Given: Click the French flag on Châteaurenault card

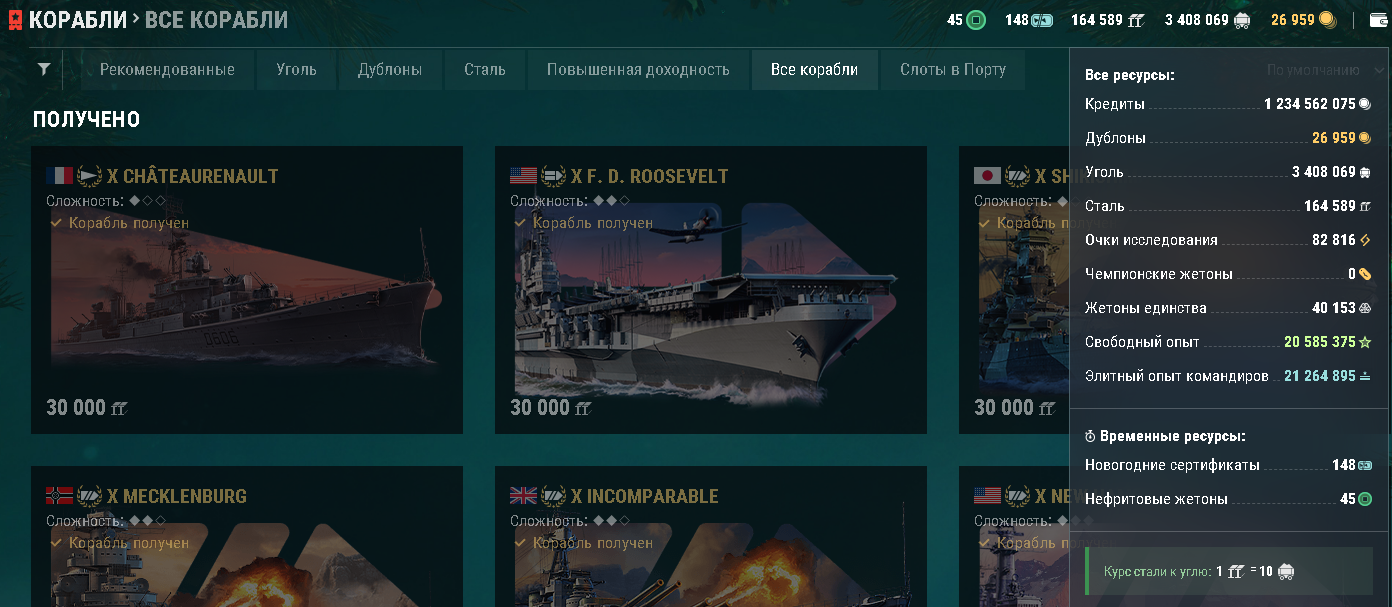Looking at the screenshot, I should pos(59,176).
